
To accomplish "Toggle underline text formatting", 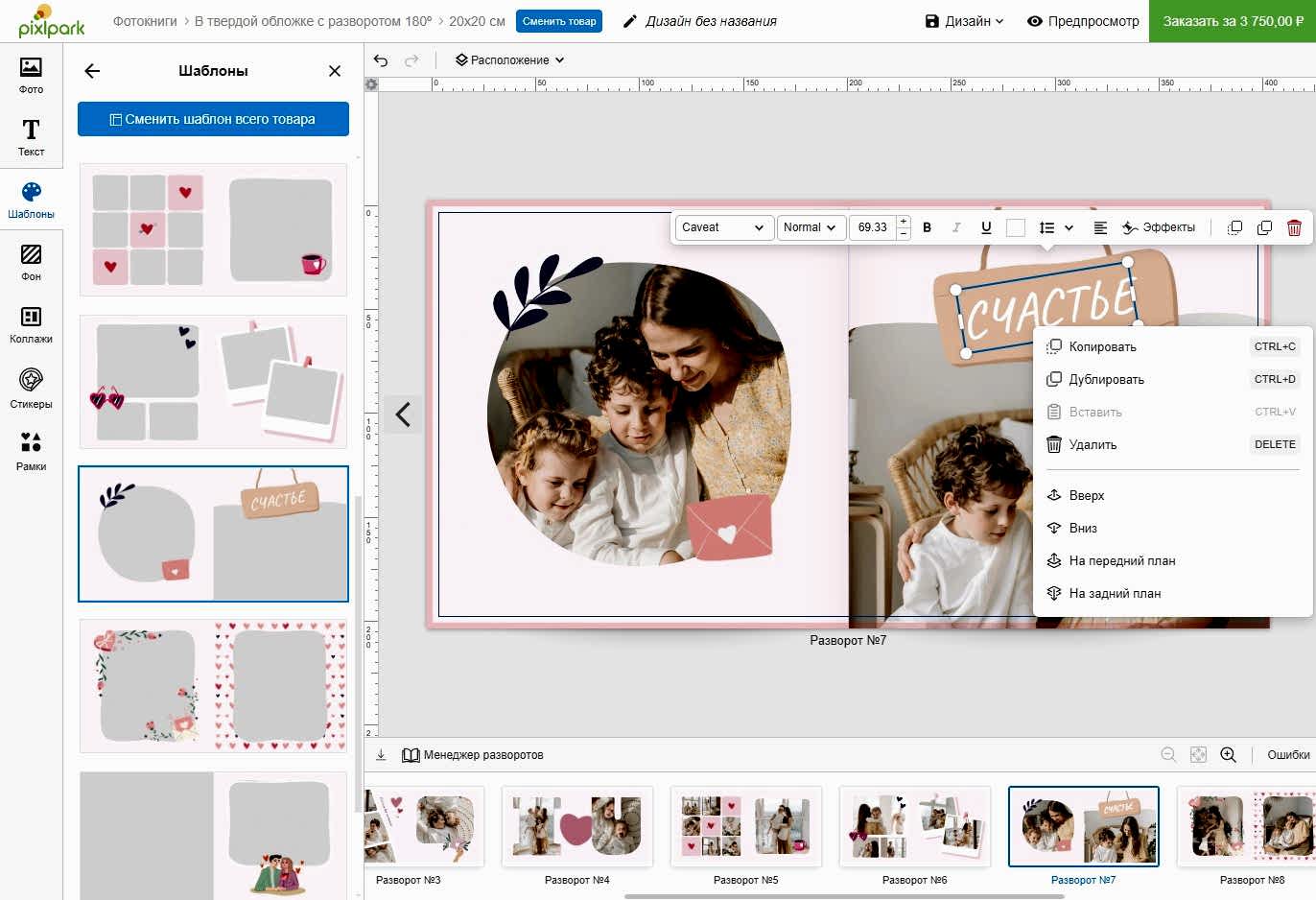I will (986, 227).
